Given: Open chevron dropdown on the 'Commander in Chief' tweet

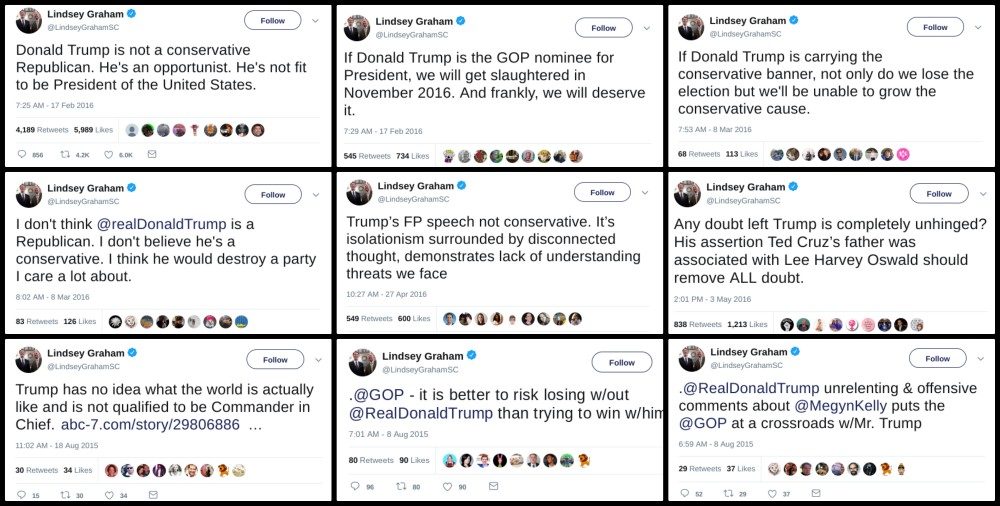Looking at the screenshot, I should [317, 359].
